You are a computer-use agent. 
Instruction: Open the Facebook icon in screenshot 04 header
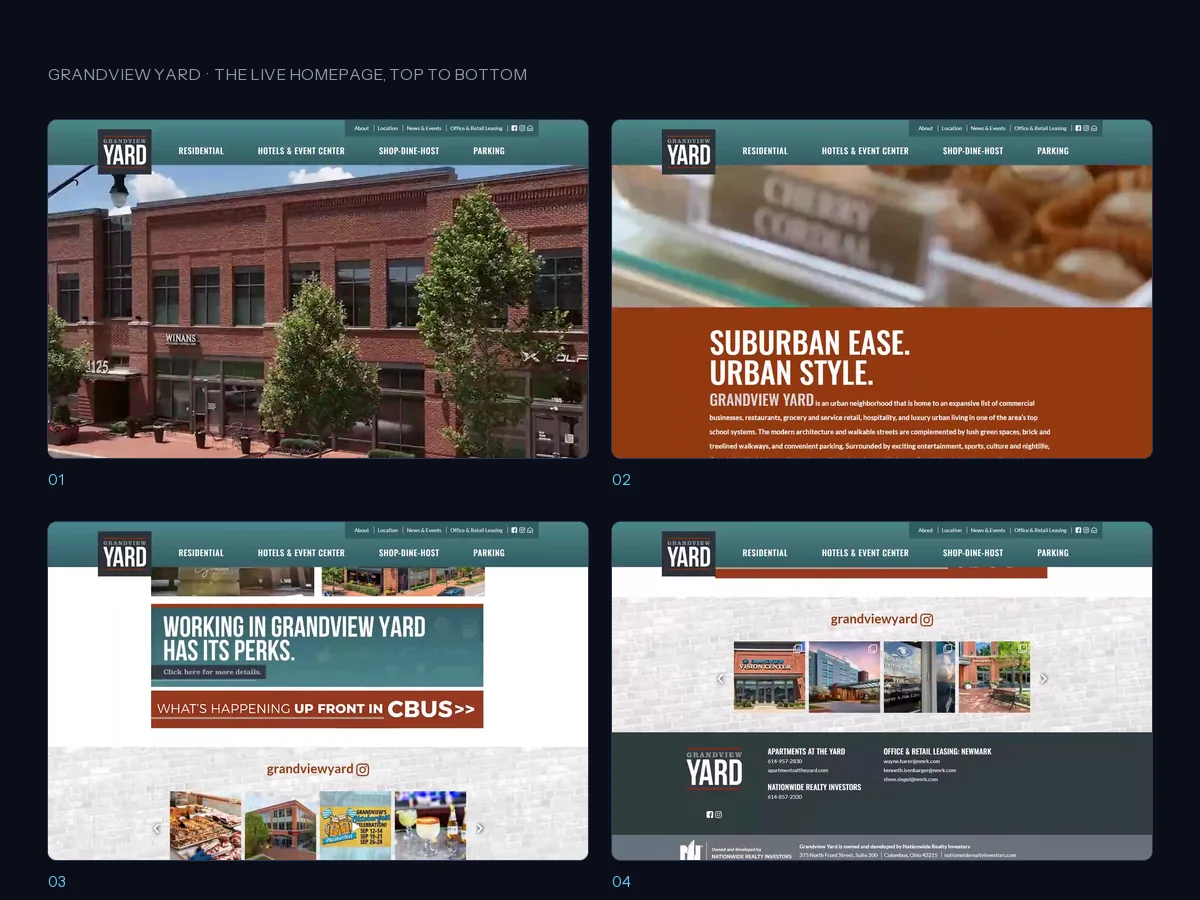[1078, 530]
